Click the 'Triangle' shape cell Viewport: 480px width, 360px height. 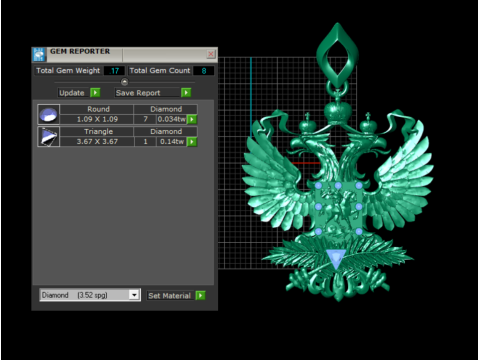coord(97,132)
